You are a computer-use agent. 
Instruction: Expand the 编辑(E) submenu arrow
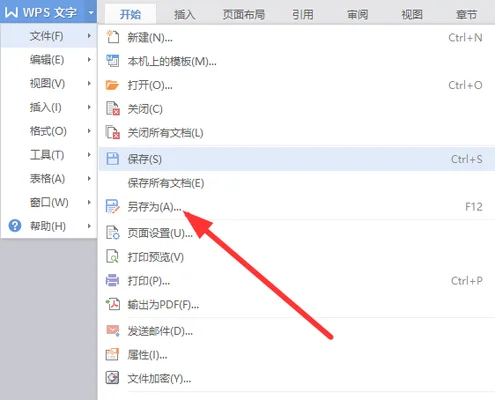pyautogui.click(x=89, y=59)
